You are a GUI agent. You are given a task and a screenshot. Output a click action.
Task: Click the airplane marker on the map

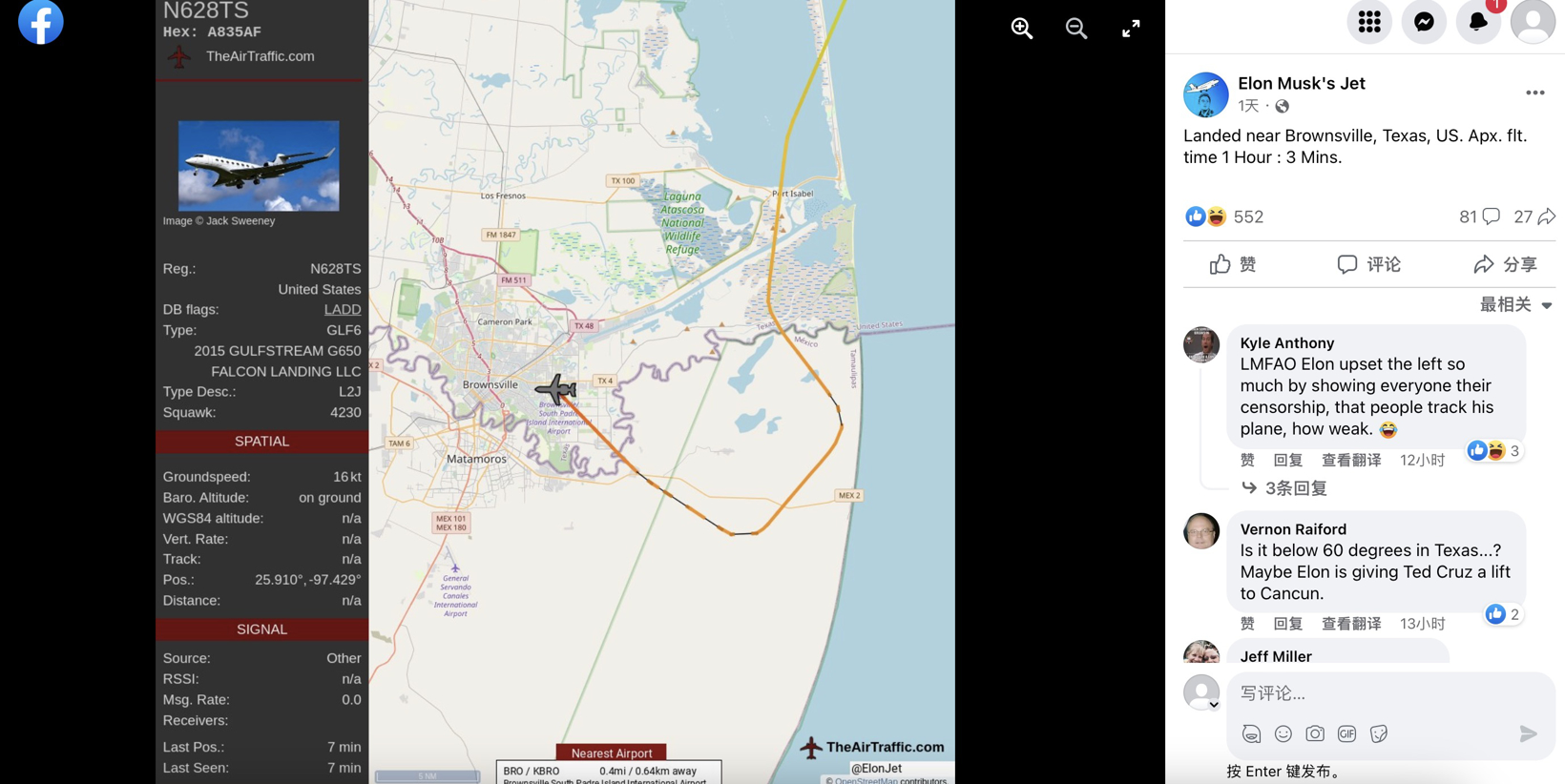click(x=556, y=389)
